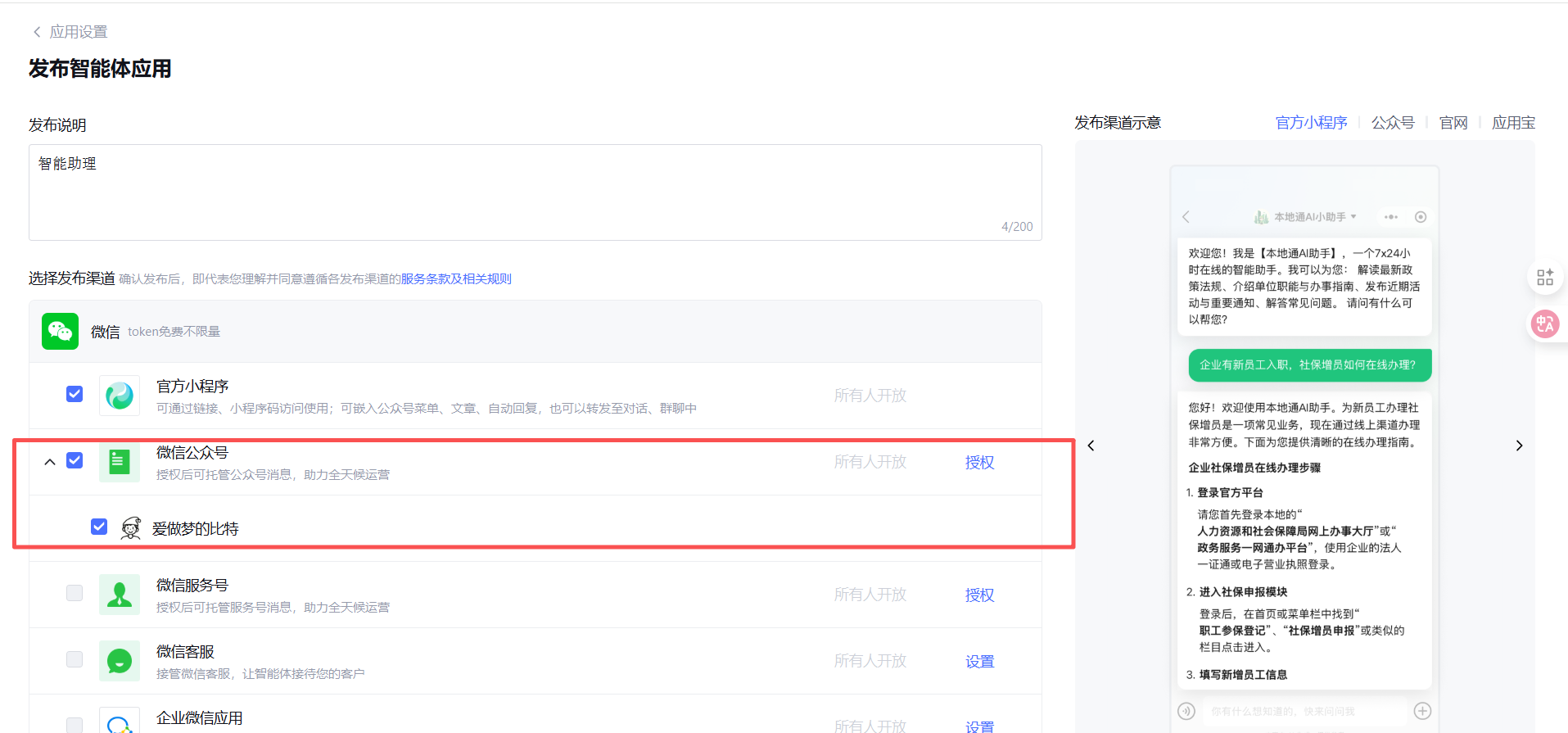
Task: Switch to the 公众号 preview tab
Action: point(1393,123)
